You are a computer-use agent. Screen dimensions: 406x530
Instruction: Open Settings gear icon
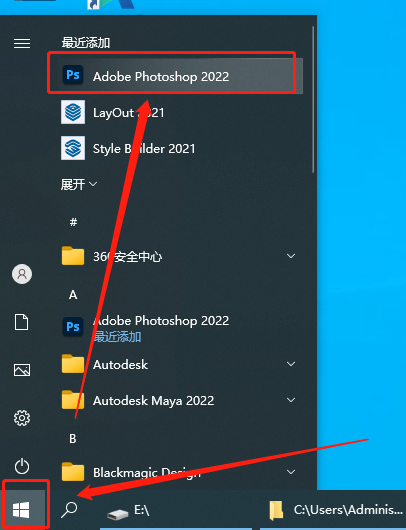(x=22, y=418)
